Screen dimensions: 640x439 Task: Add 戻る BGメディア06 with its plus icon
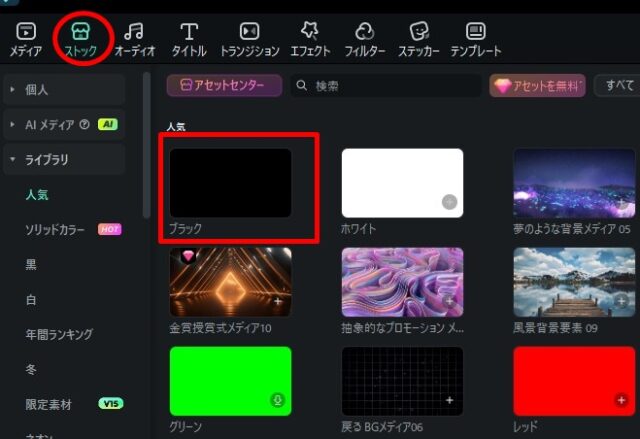[x=449, y=400]
